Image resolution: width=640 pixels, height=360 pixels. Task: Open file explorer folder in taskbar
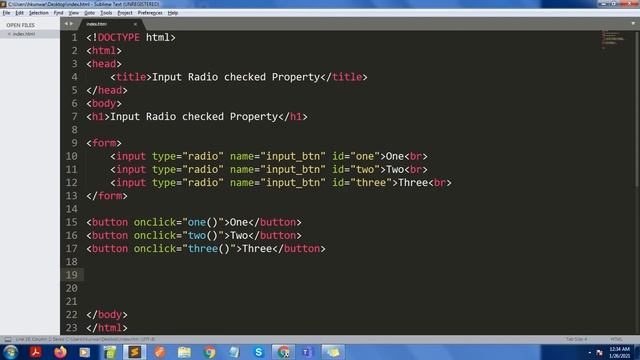(184, 352)
